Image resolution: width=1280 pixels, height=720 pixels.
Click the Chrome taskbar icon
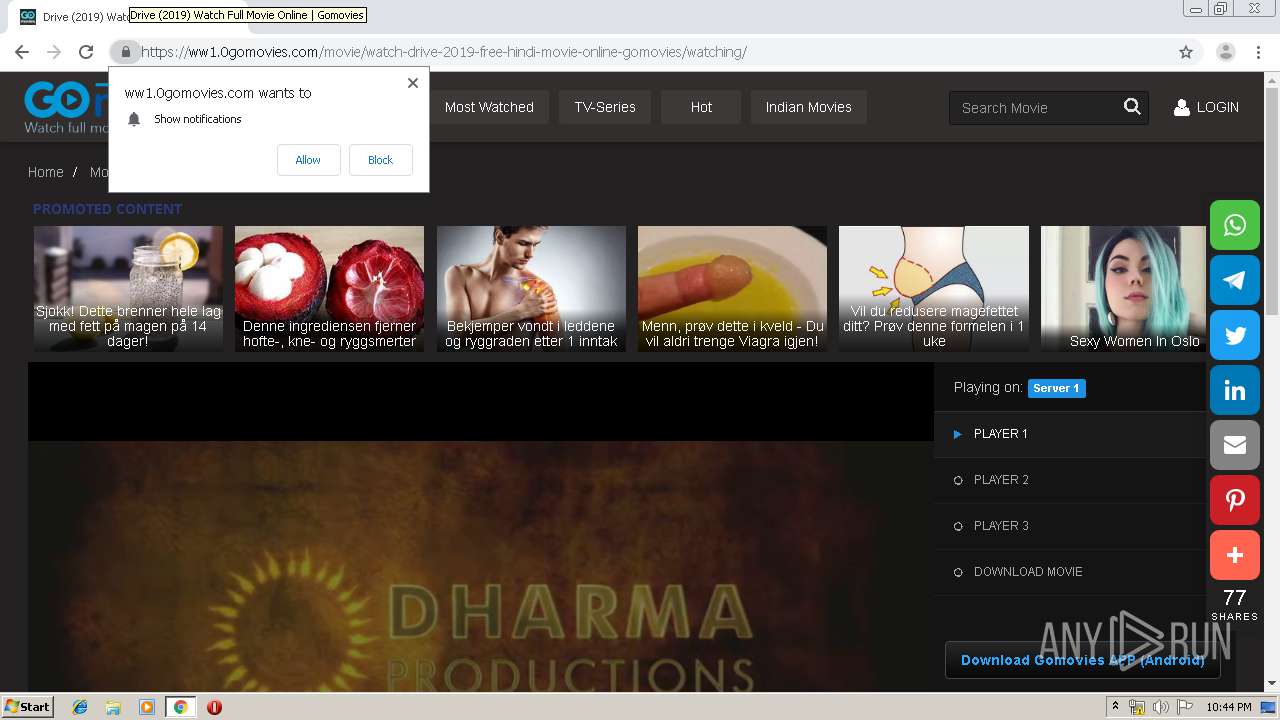(x=180, y=707)
